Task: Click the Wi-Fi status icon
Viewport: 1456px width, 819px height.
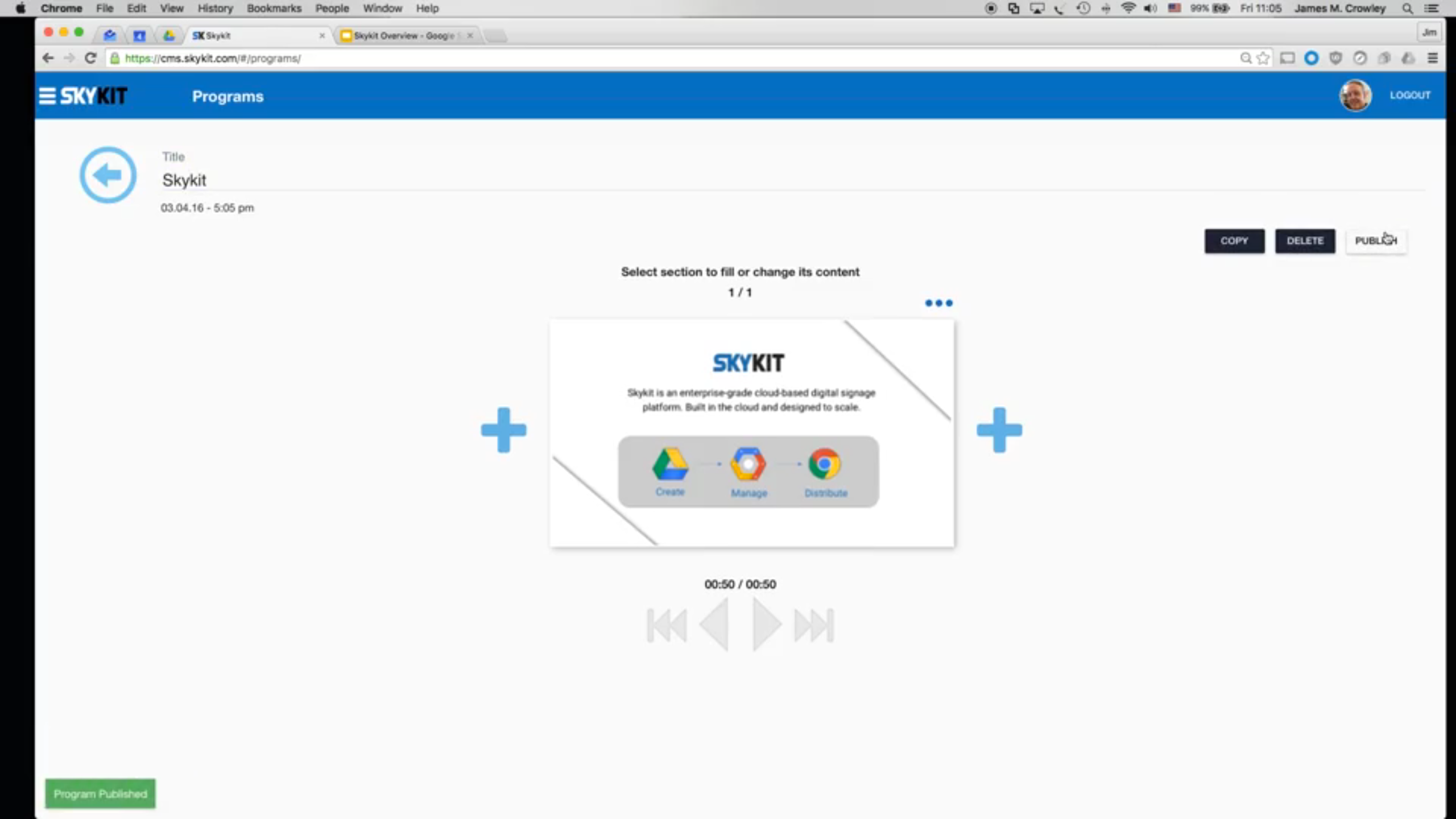Action: coord(1128,9)
